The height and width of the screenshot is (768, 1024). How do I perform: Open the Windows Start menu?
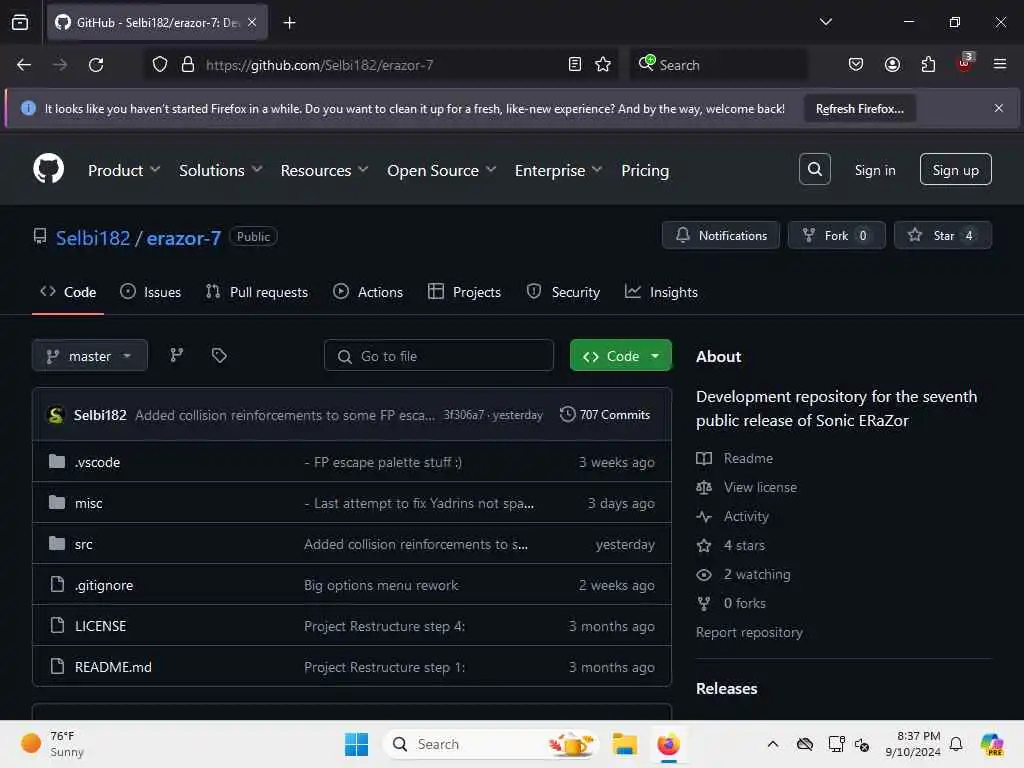pos(357,744)
